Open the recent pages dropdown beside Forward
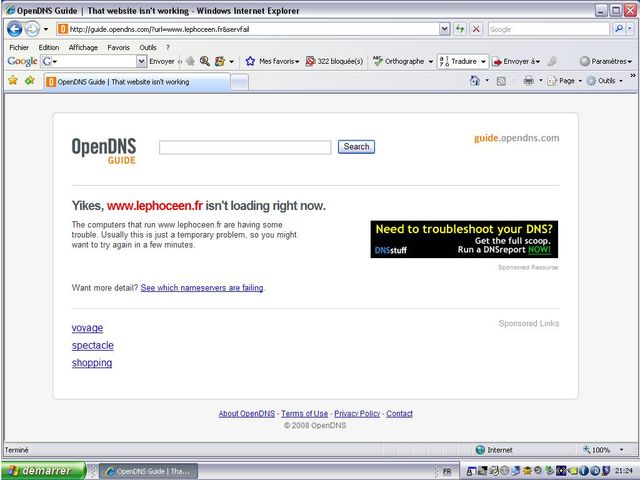Image resolution: width=640 pixels, height=480 pixels. [x=46, y=29]
